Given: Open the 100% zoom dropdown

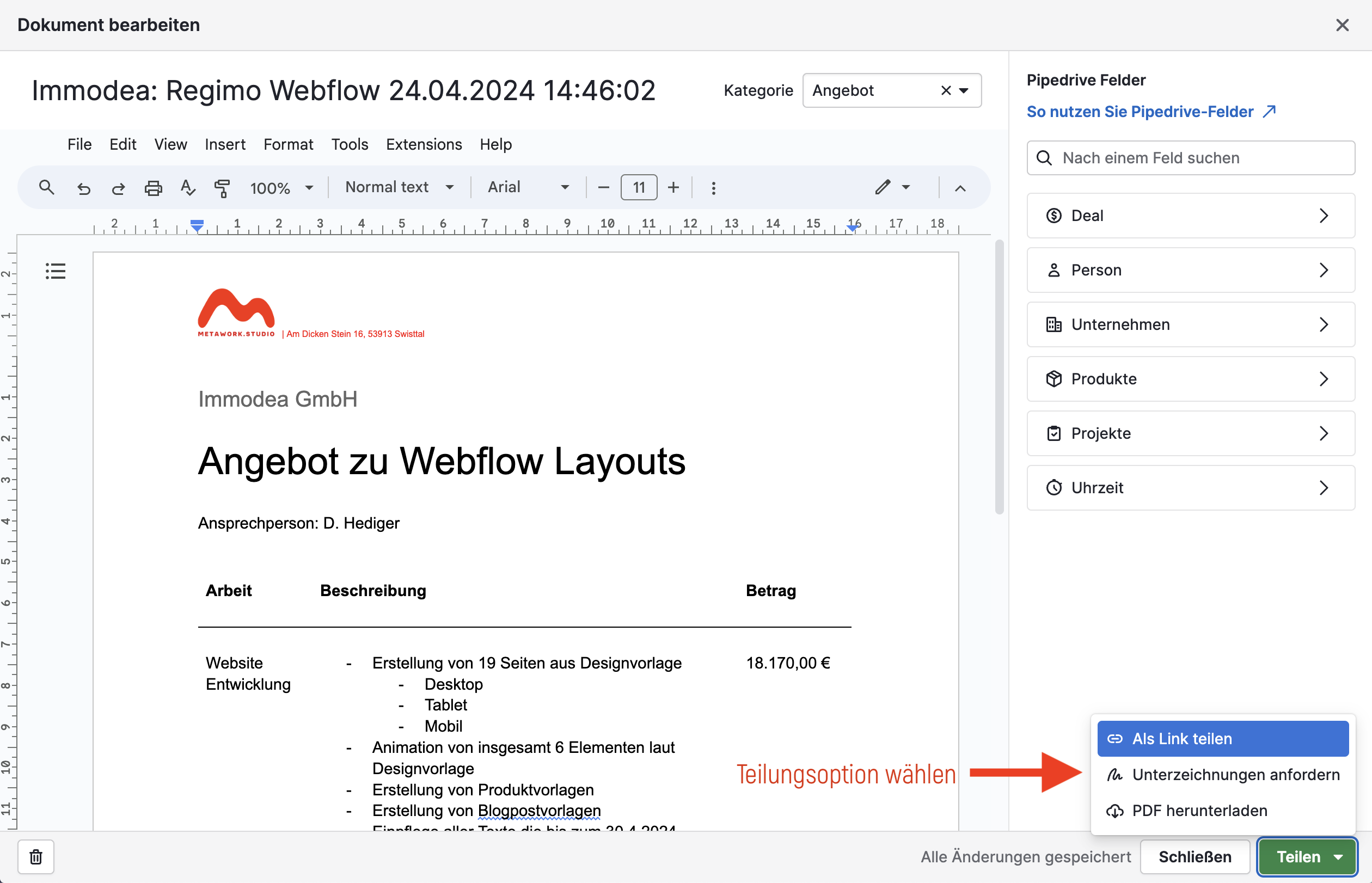Looking at the screenshot, I should pos(281,188).
